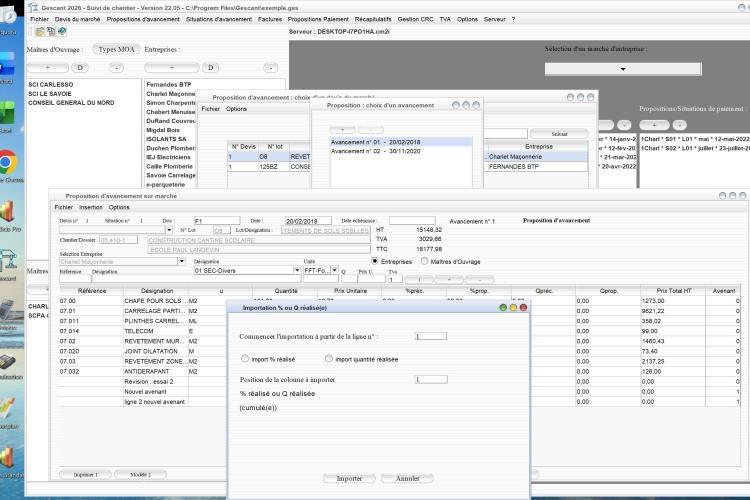Image resolution: width=750 pixels, height=500 pixels.
Task: Open the green Excel desktop icon
Action: [7, 113]
